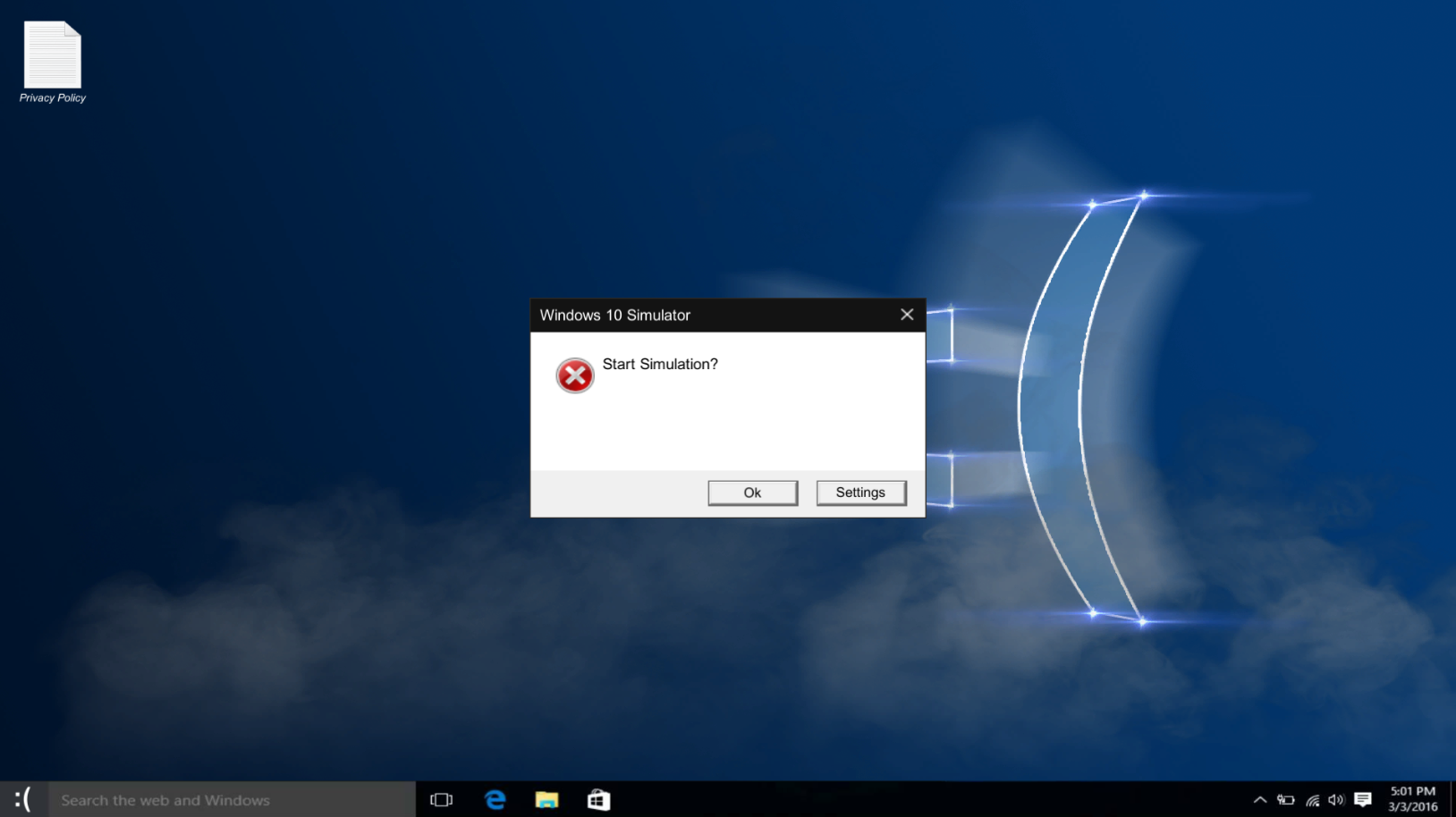Viewport: 1456px width, 817px height.
Task: Click the Start Simulation? message text
Action: tap(660, 364)
